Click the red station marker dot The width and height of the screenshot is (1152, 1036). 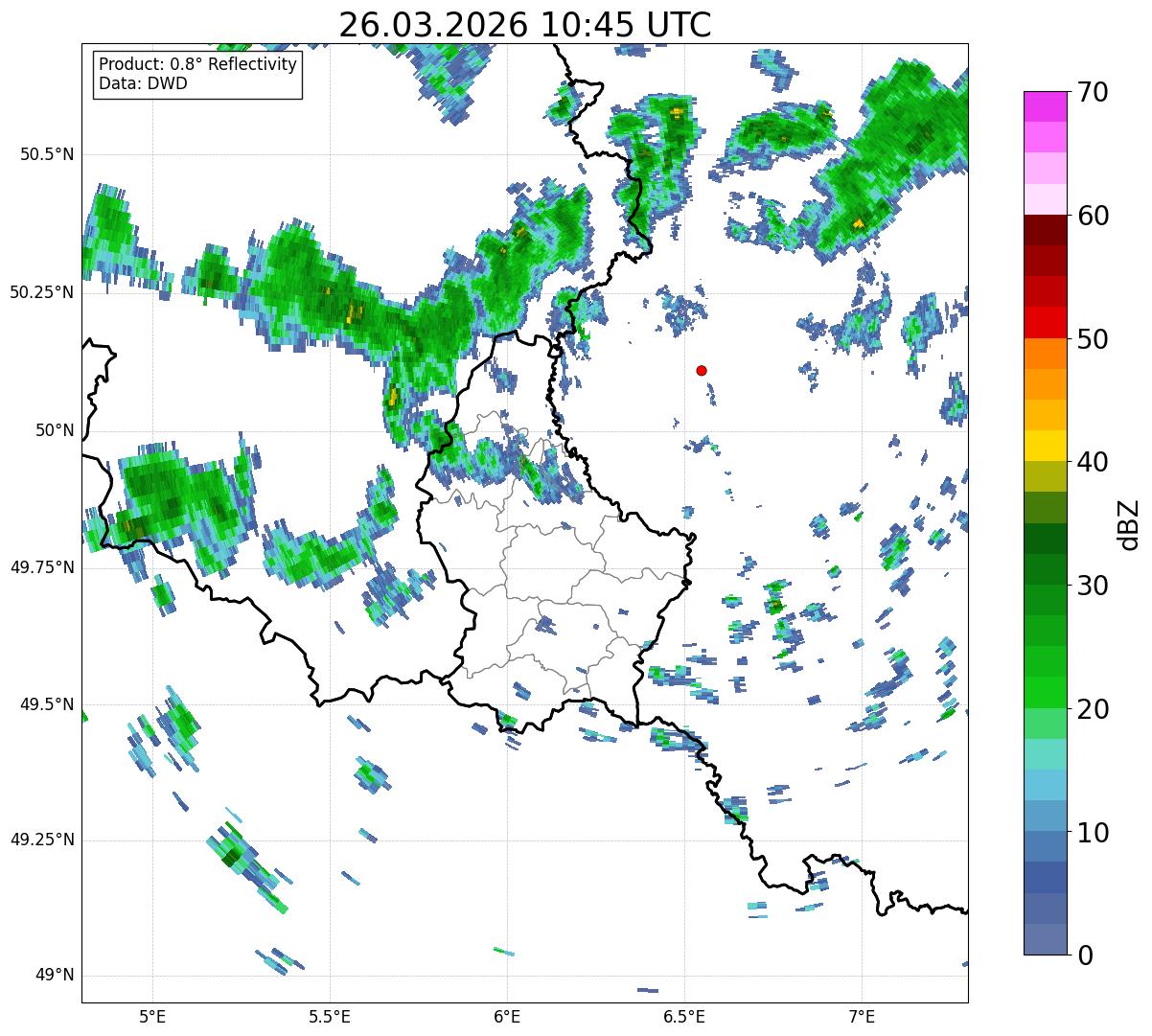(702, 370)
